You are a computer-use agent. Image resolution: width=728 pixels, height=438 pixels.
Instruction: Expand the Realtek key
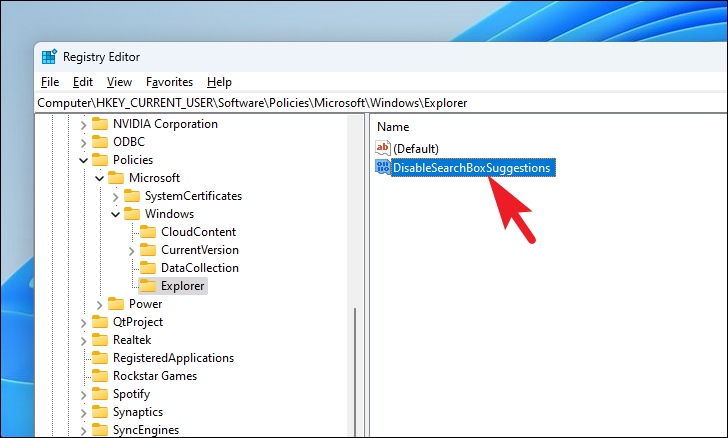click(83, 341)
